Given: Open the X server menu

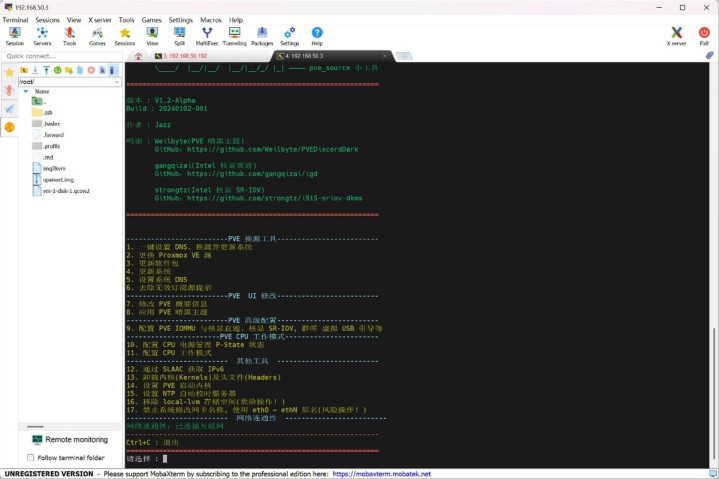Looking at the screenshot, I should pyautogui.click(x=100, y=20).
